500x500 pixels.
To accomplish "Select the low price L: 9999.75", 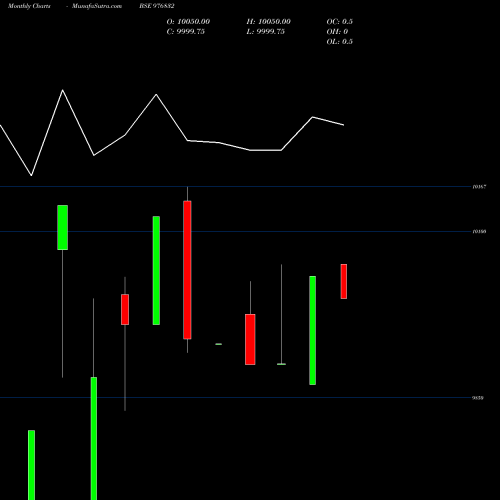I will (x=266, y=32).
